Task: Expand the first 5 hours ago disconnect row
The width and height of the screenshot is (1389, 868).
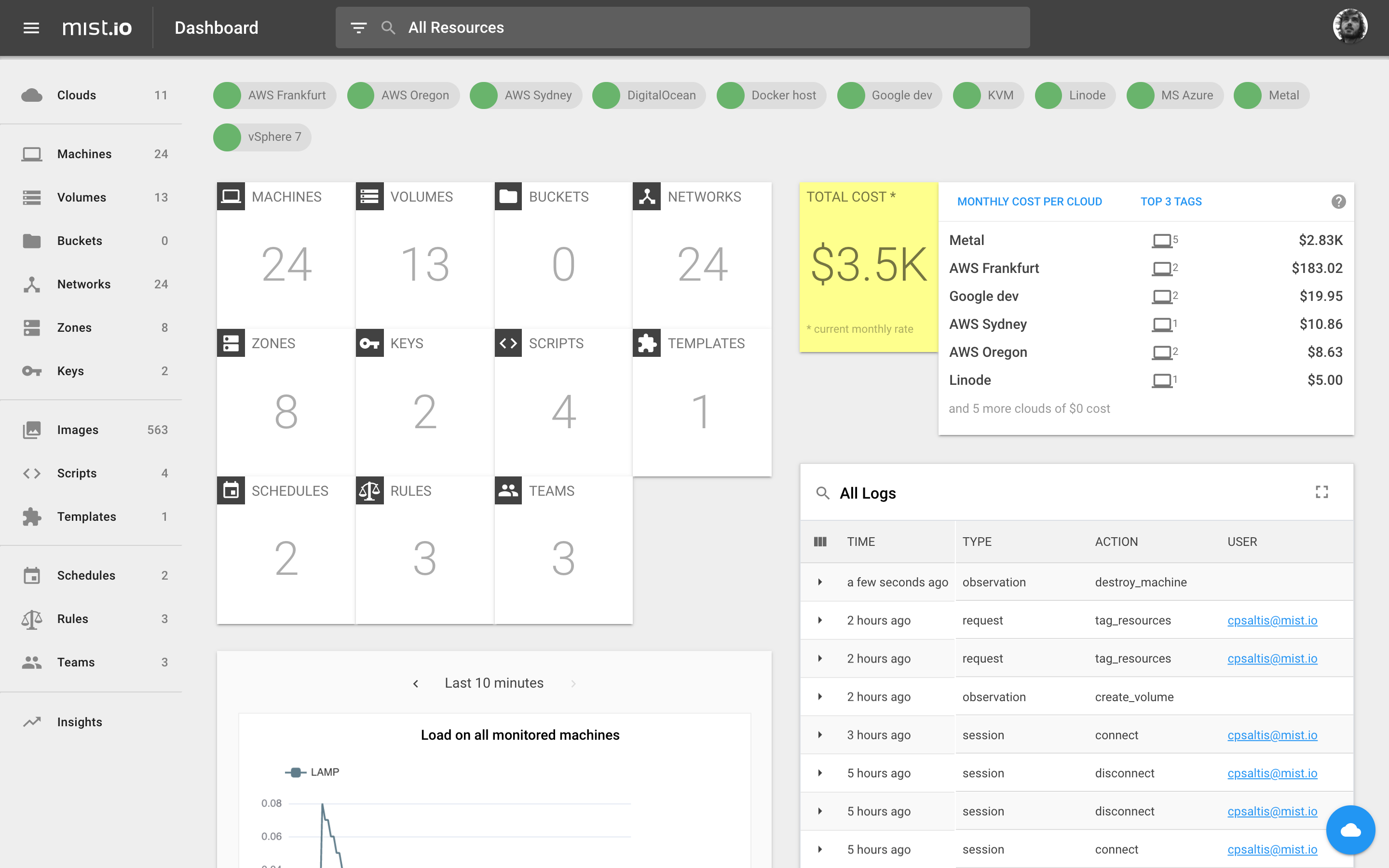Action: [820, 773]
